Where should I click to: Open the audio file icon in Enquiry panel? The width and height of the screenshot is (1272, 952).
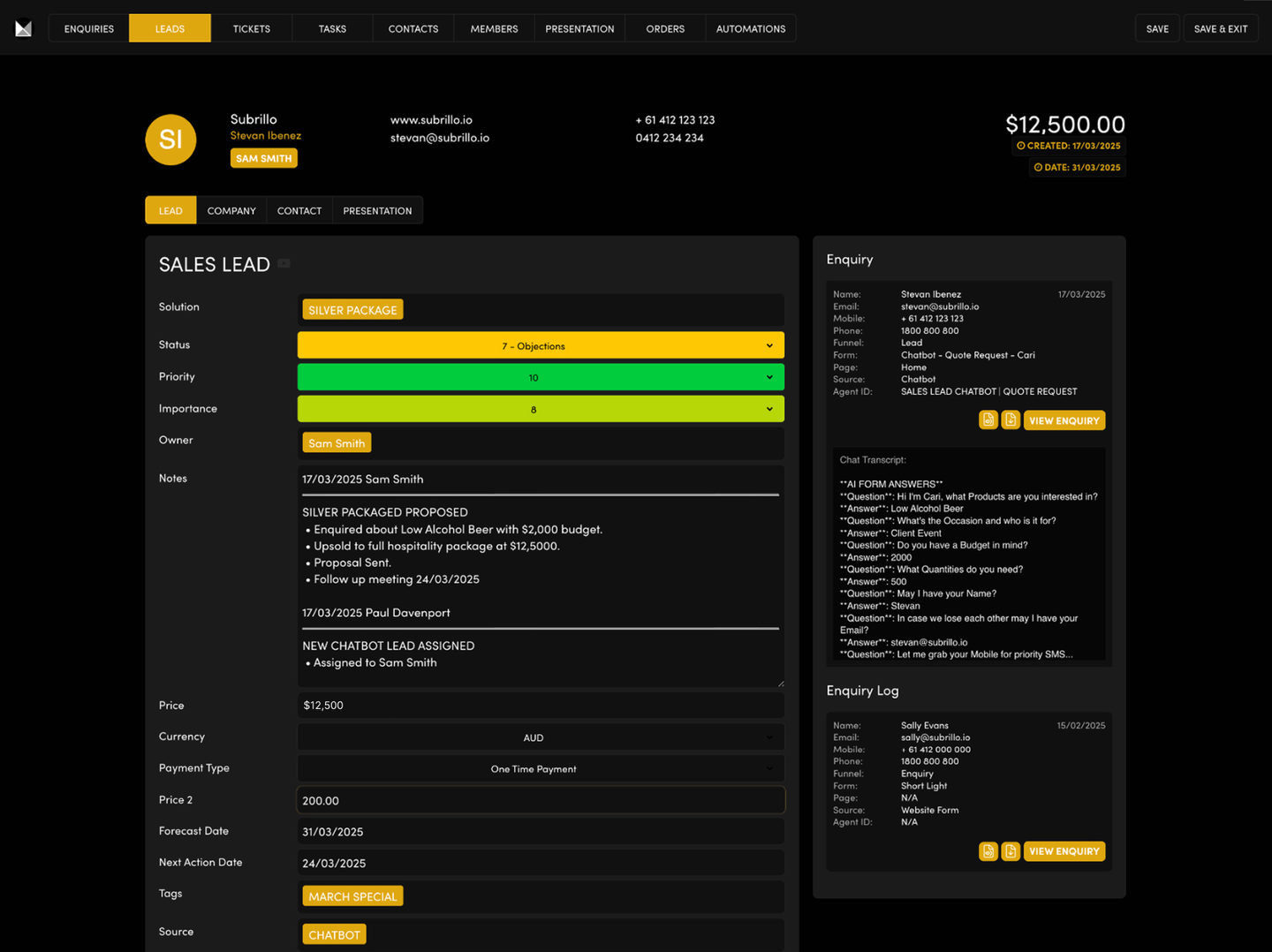988,420
